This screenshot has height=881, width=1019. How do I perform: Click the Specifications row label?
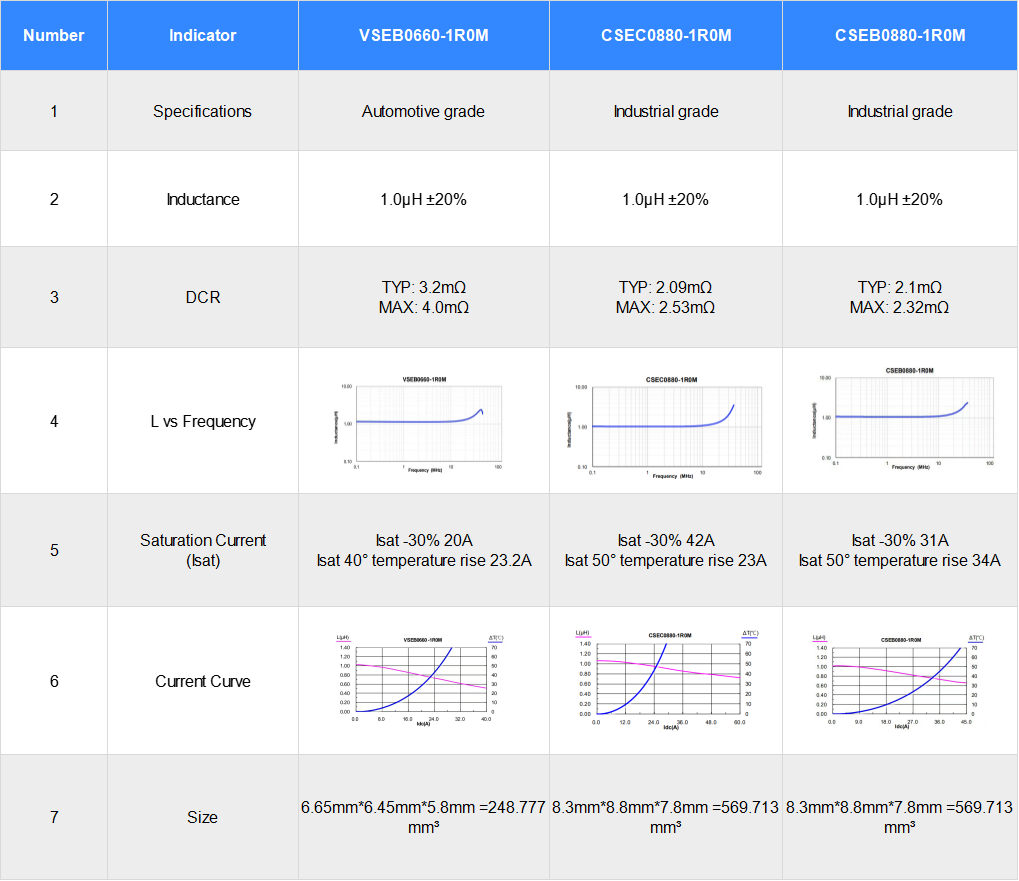tap(202, 111)
